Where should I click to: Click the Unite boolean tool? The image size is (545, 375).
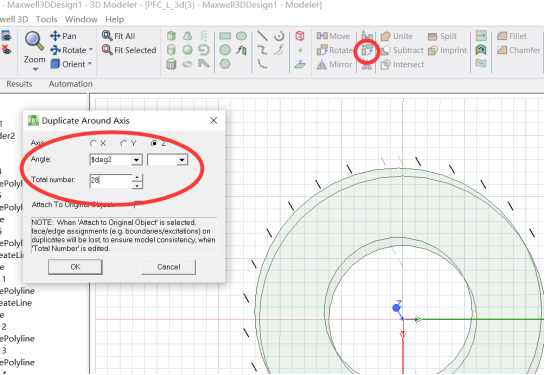397,36
